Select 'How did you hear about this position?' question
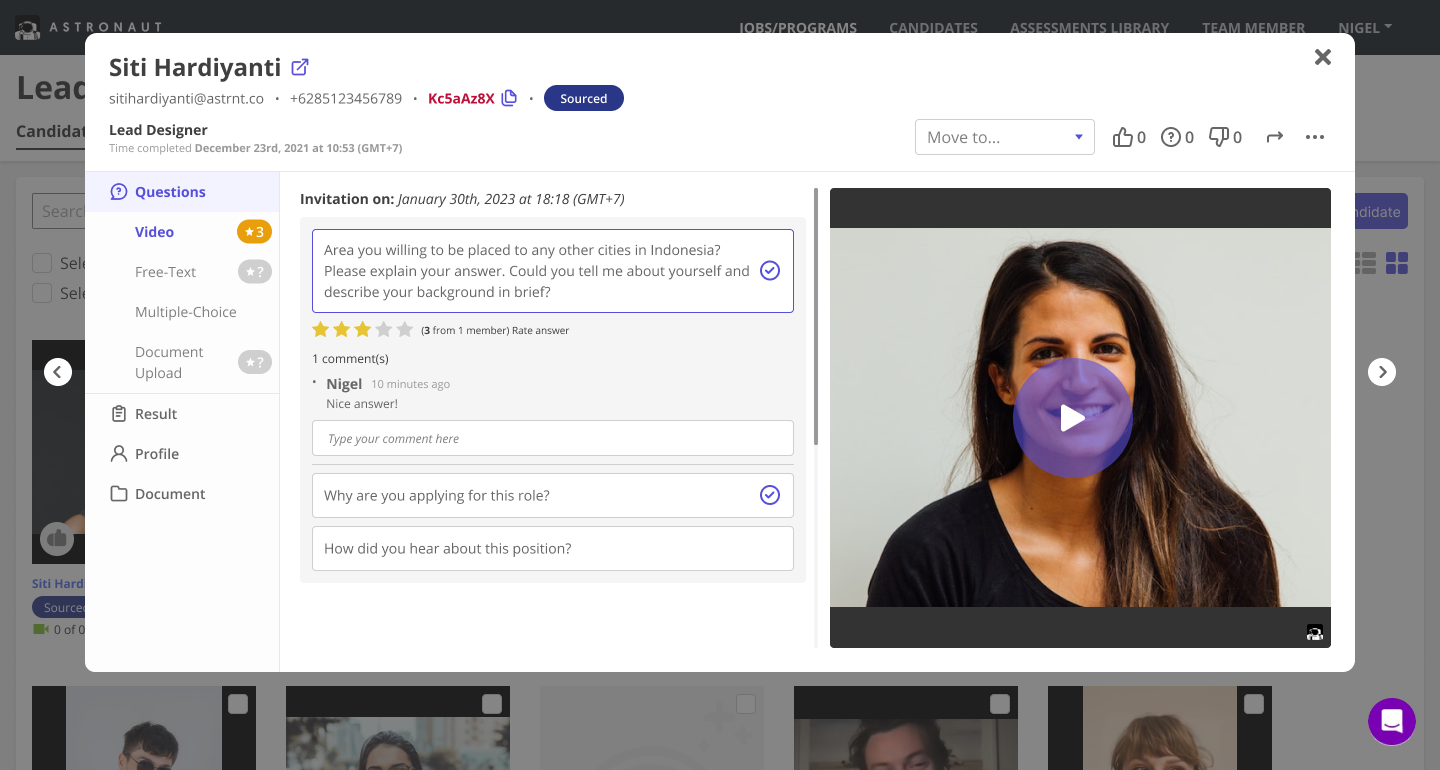1440x770 pixels. click(553, 548)
